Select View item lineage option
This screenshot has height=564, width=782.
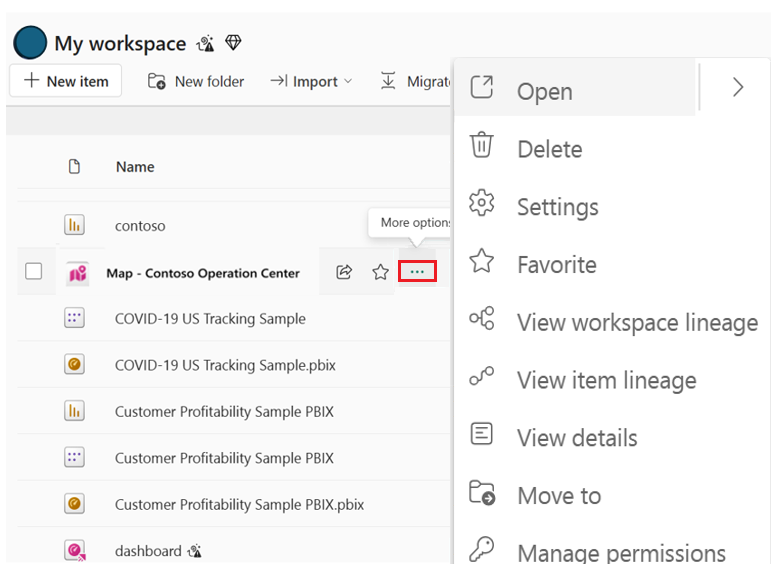[x=606, y=380]
